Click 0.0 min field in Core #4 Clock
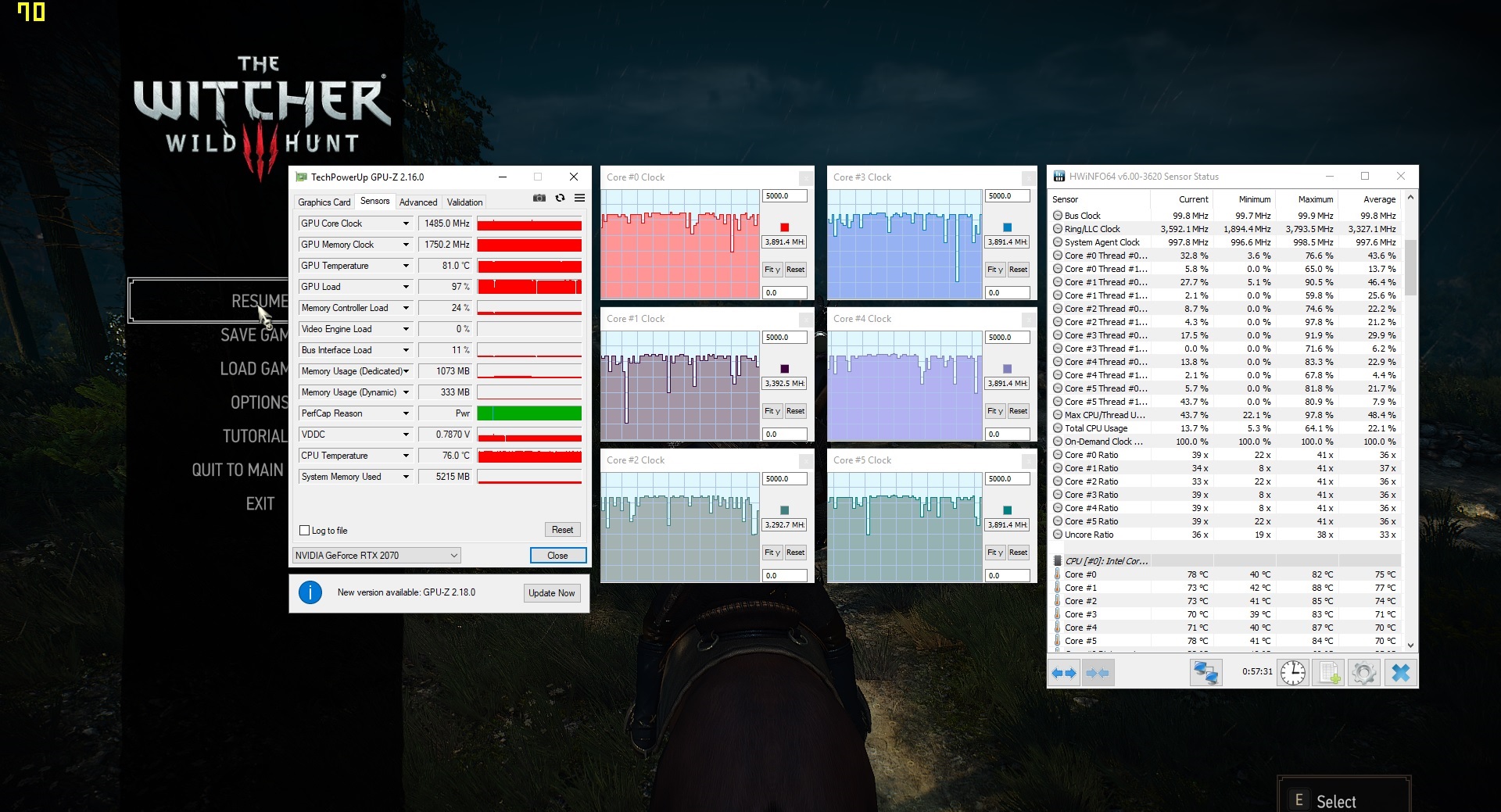This screenshot has width=1501, height=812. click(x=1007, y=435)
